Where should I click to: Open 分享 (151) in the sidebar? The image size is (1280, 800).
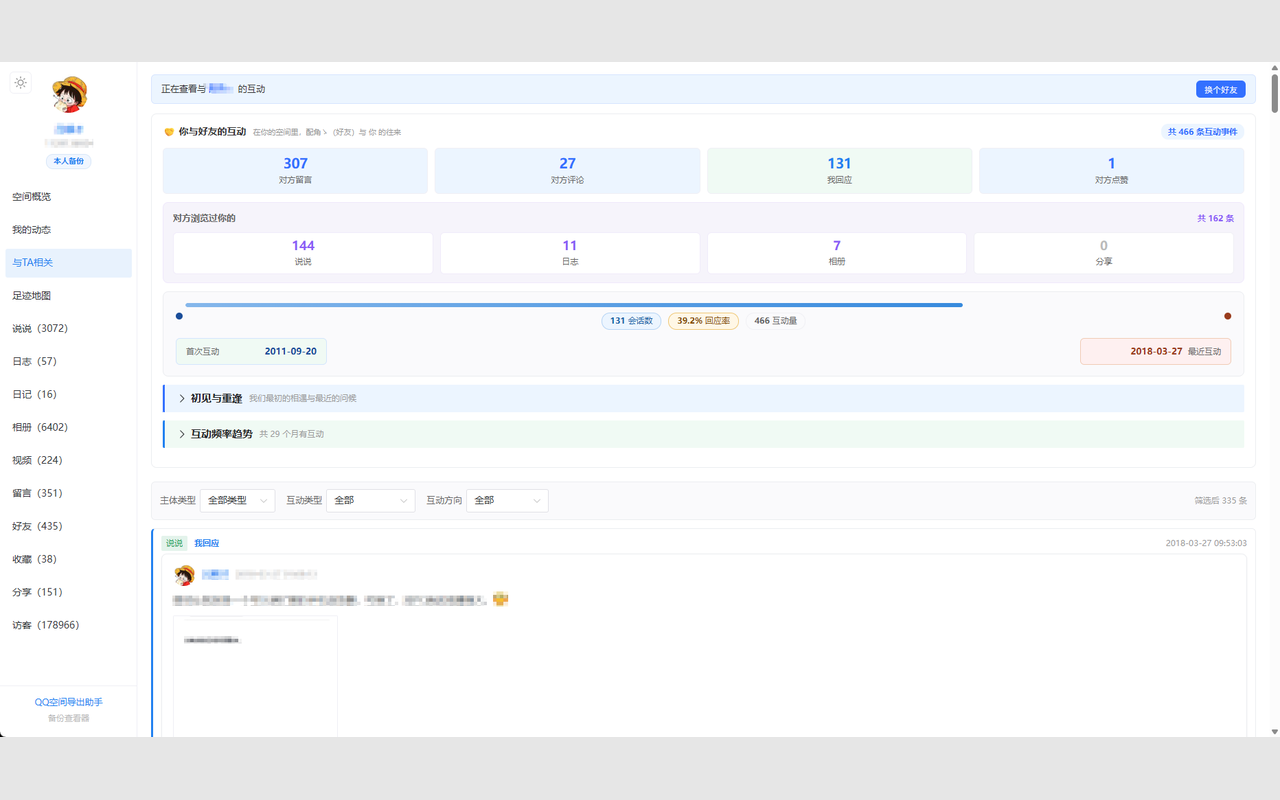coord(68,592)
